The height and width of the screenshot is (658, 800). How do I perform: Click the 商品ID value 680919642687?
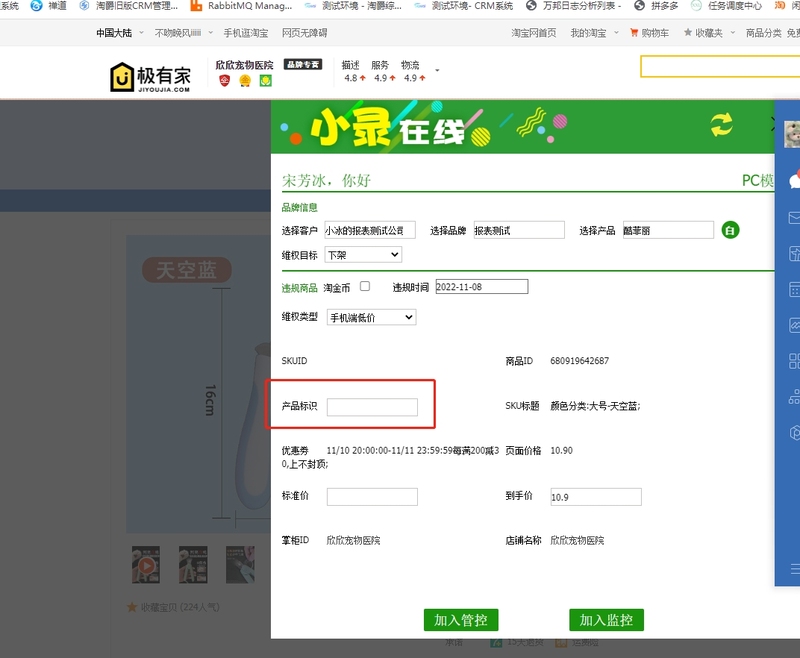click(580, 361)
